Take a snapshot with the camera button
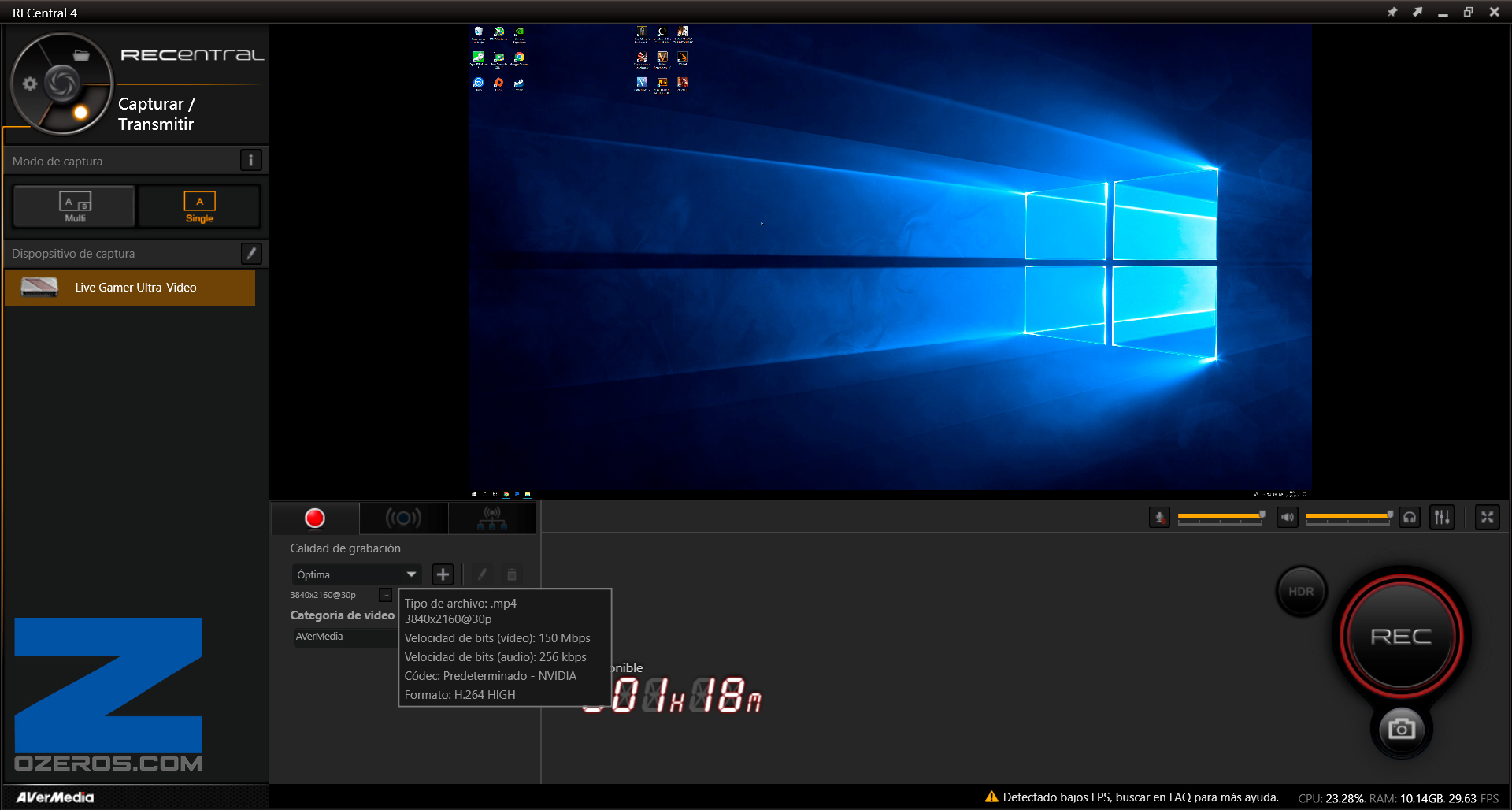Viewport: 1512px width, 810px height. tap(1401, 729)
